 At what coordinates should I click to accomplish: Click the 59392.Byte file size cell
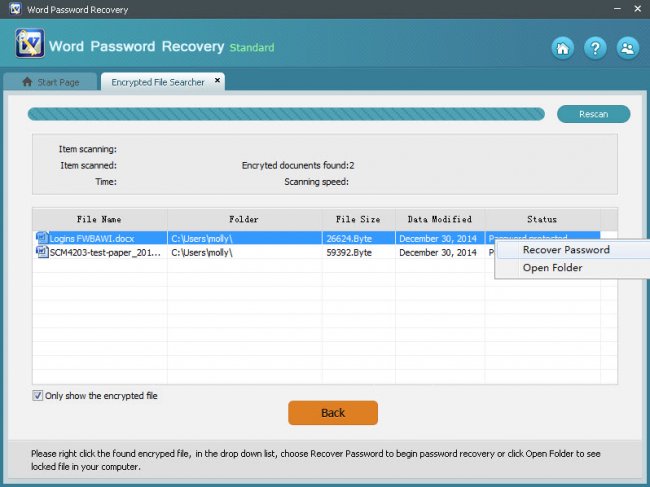pyautogui.click(x=349, y=252)
